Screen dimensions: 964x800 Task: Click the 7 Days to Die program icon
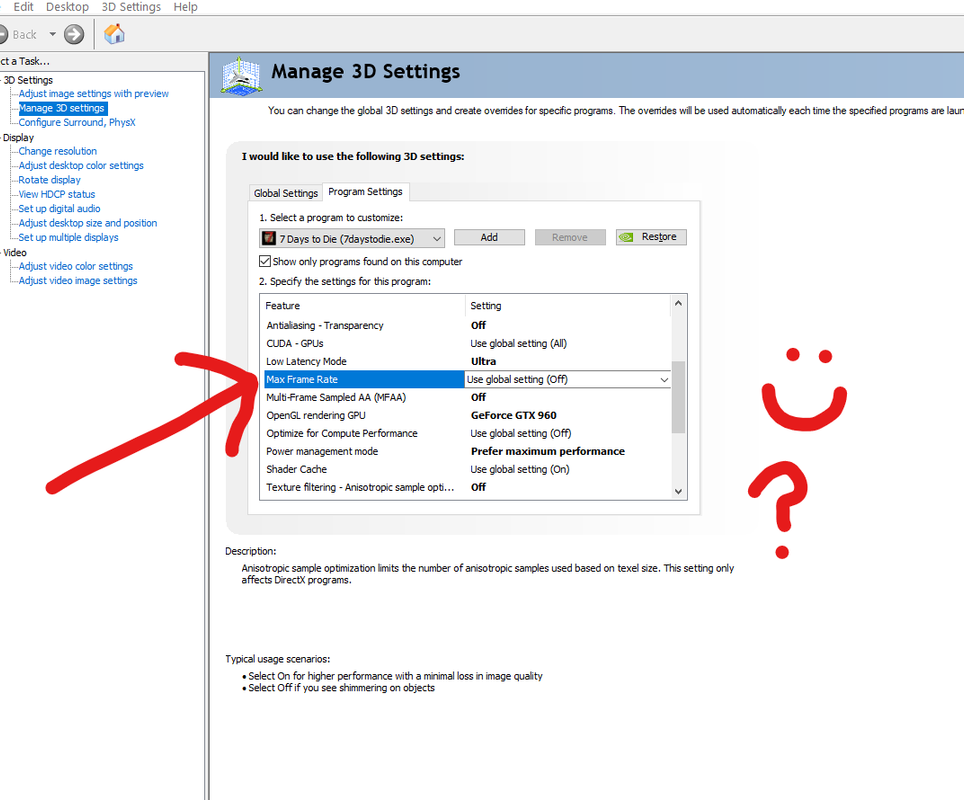269,238
